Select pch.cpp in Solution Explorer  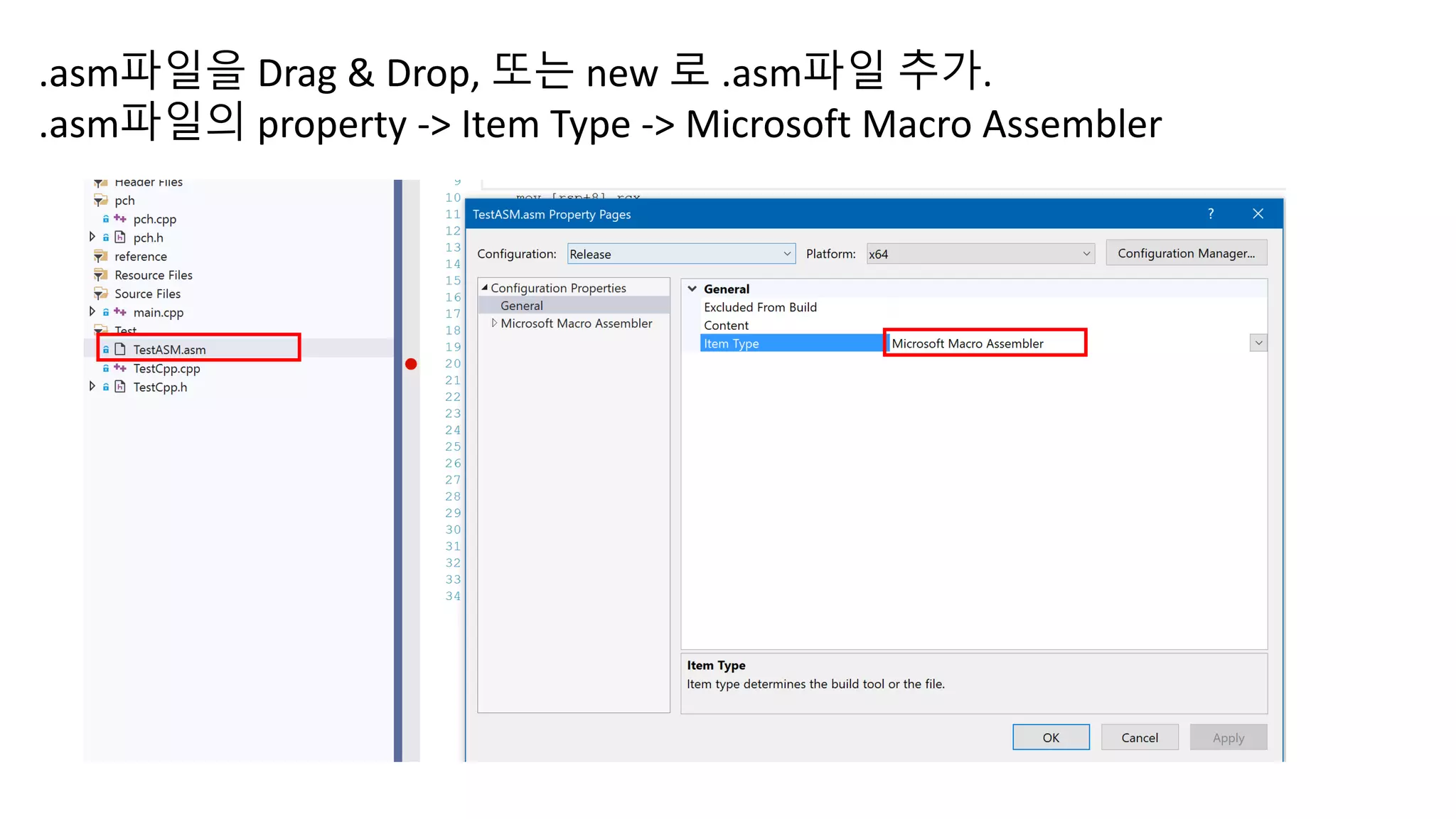click(x=154, y=220)
